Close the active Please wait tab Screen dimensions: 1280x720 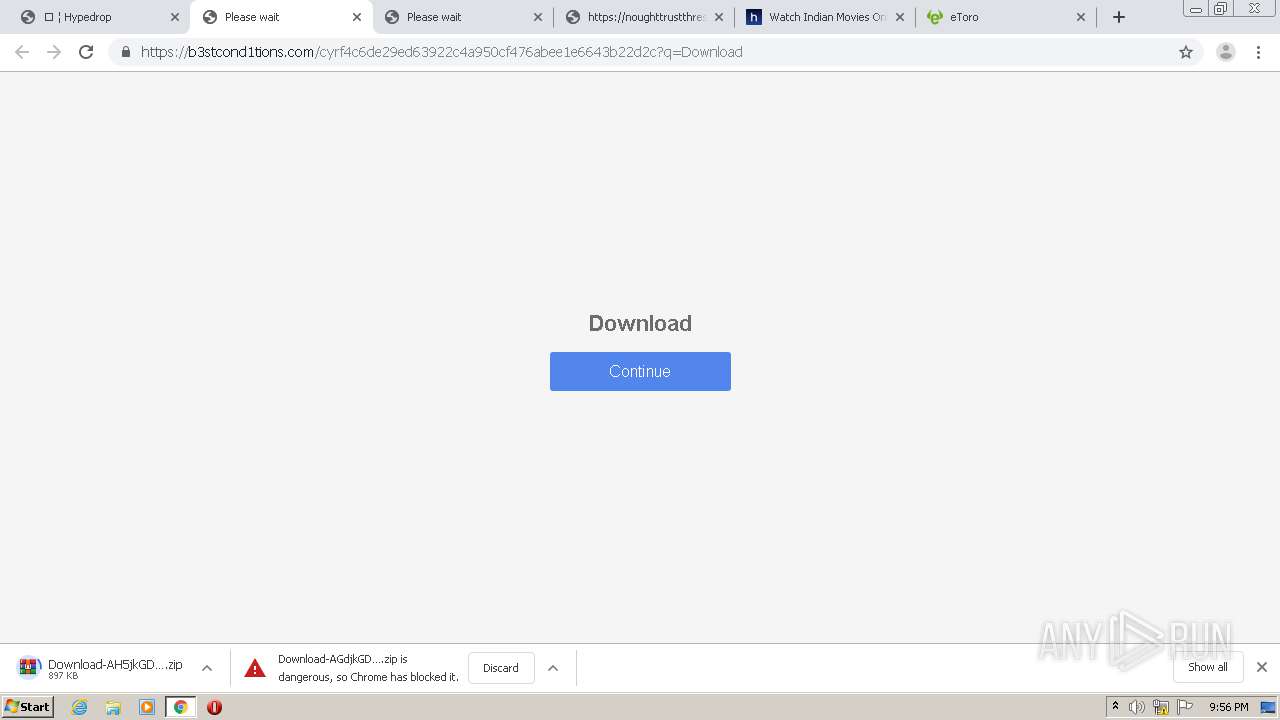(x=356, y=17)
